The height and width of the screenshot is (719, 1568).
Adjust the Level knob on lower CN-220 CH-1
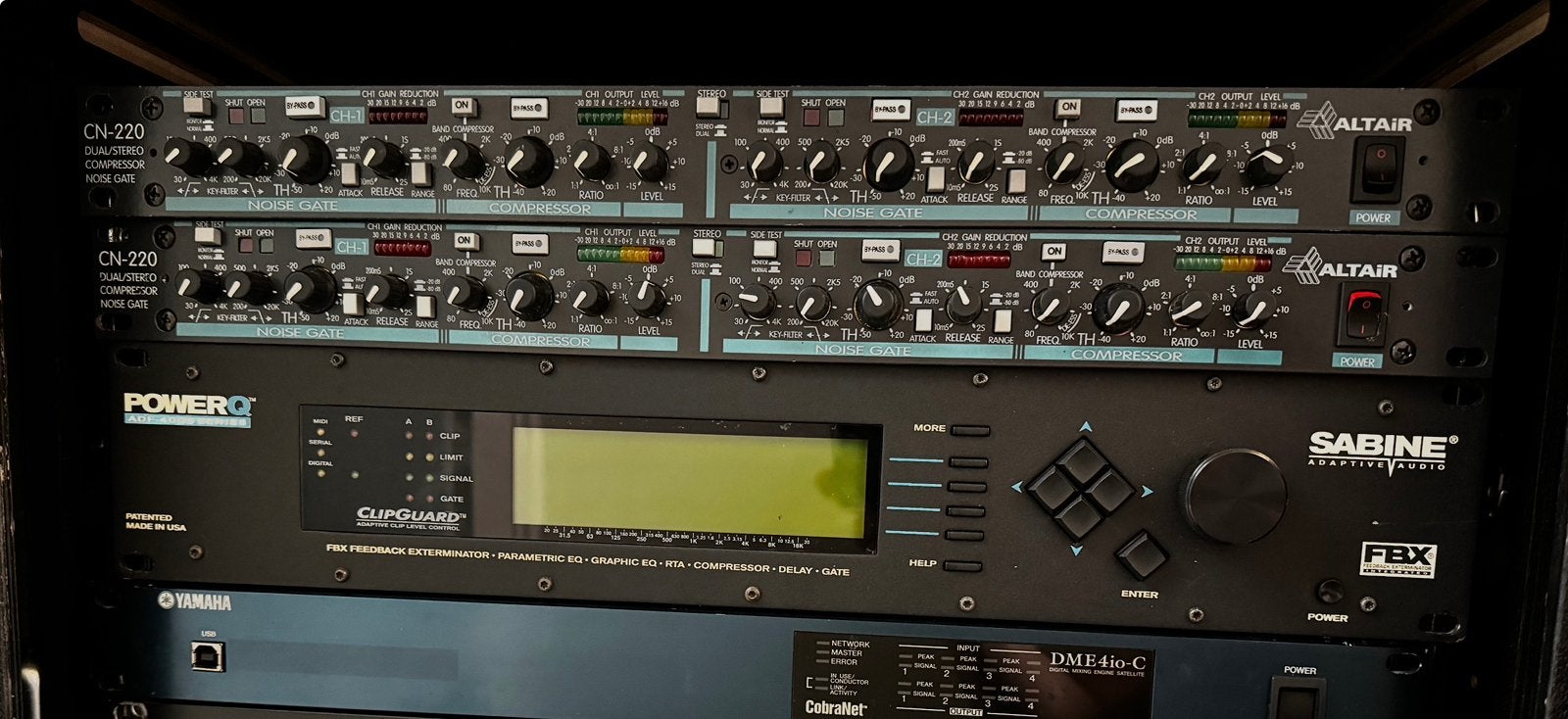[x=648, y=299]
